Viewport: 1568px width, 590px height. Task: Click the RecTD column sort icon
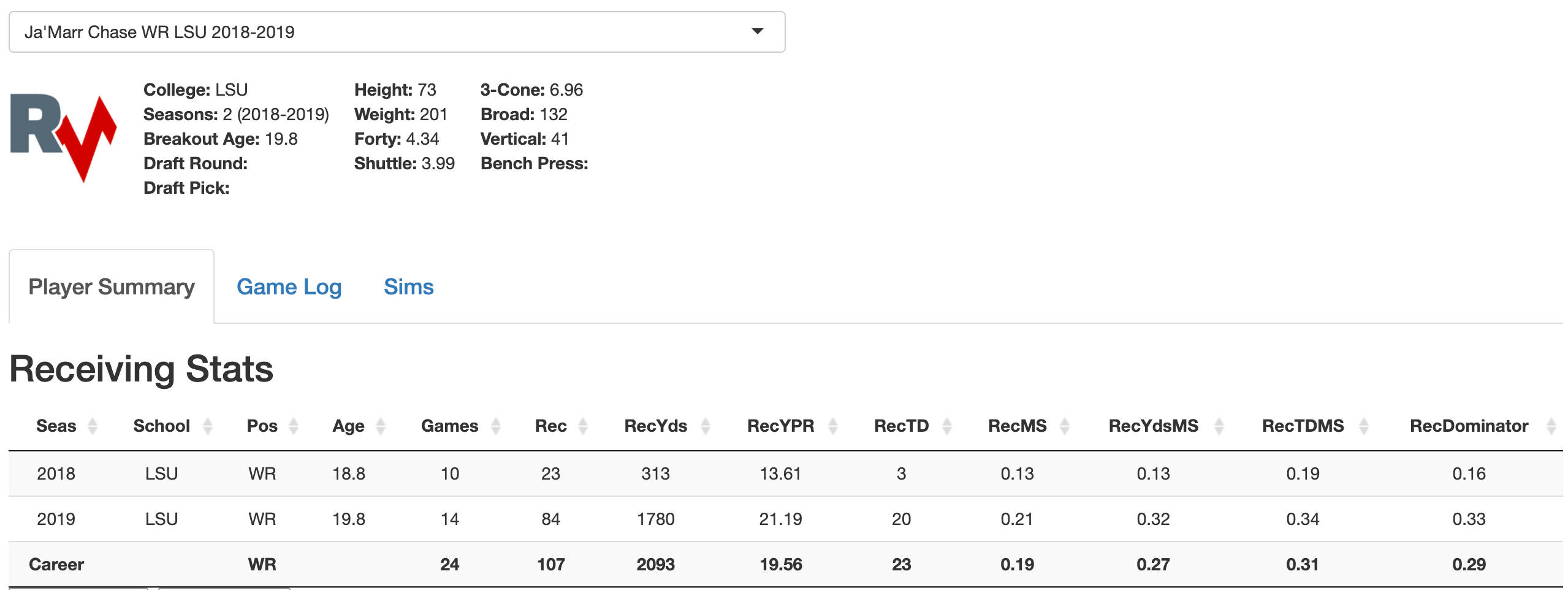coord(947,426)
